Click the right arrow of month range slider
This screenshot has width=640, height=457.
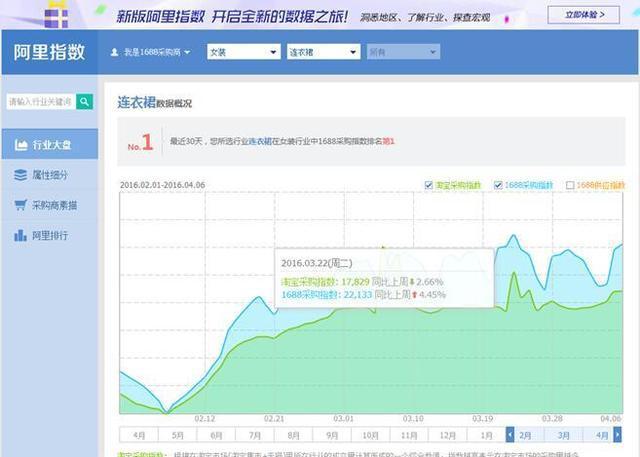click(618, 435)
